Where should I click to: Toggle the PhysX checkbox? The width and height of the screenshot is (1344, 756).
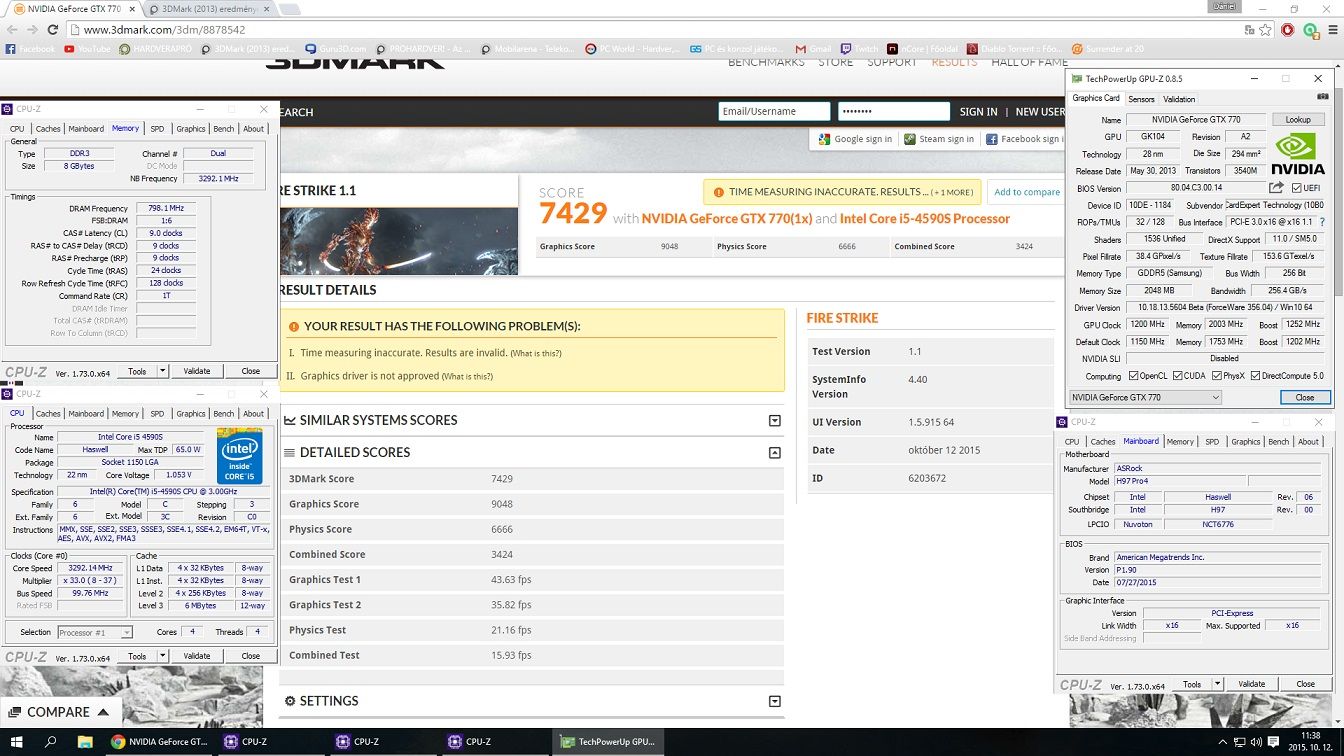click(x=1216, y=376)
